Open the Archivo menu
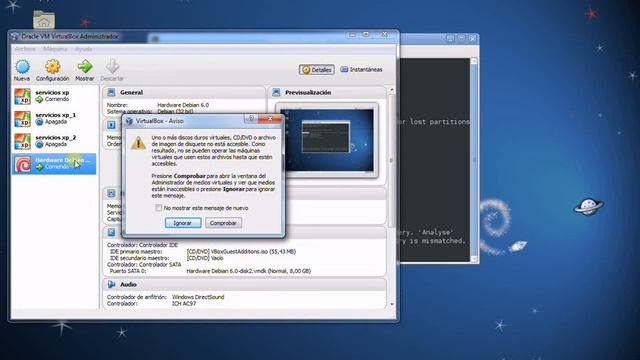The image size is (640, 360). [x=25, y=49]
